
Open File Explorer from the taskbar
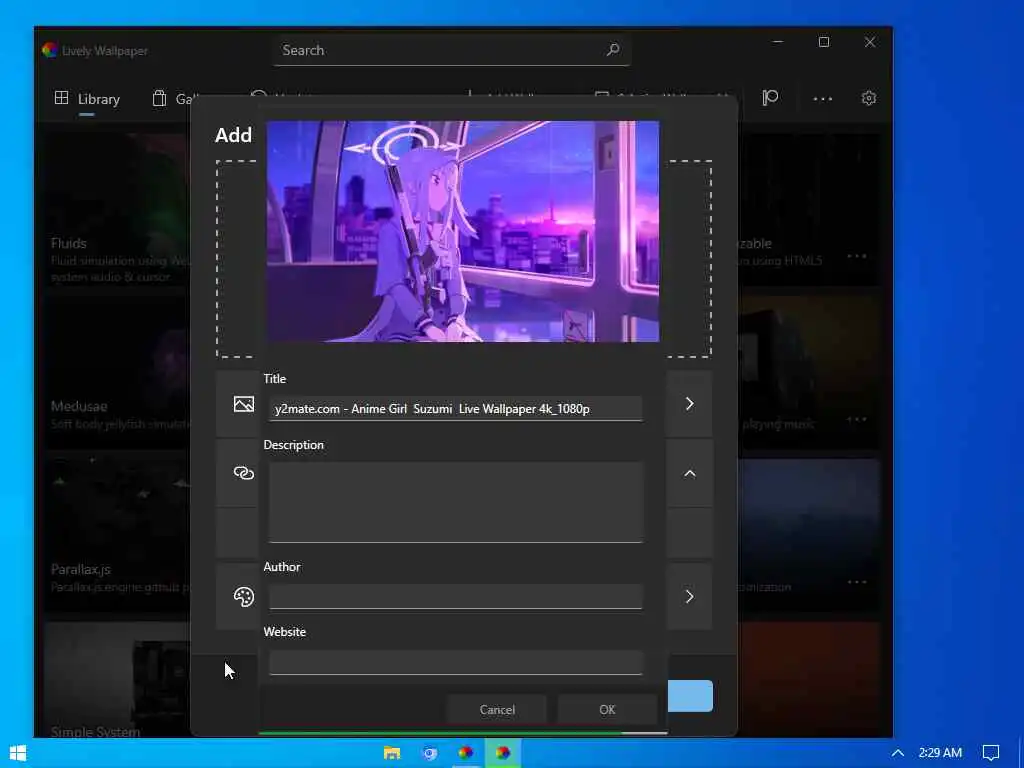tap(392, 753)
